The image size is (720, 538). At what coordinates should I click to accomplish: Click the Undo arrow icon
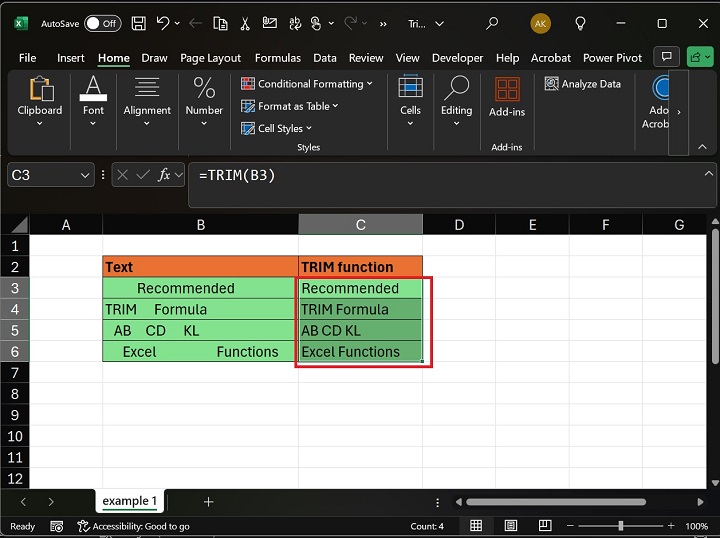tap(163, 23)
